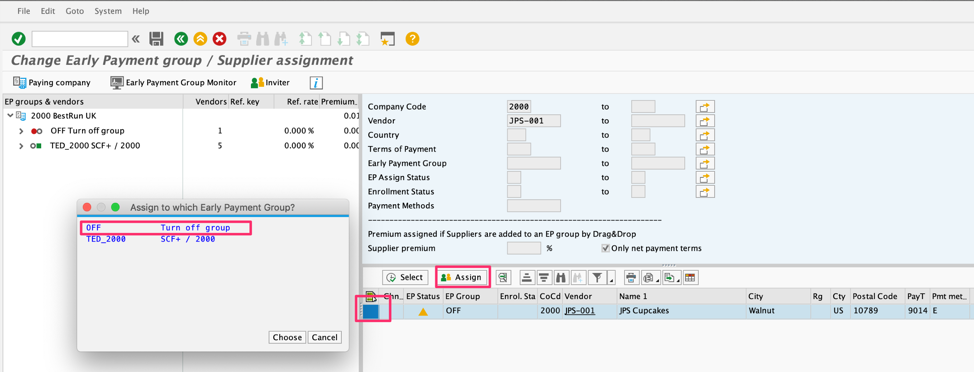Click the Sort ascending icon in the table toolbar
The height and width of the screenshot is (372, 974).
[x=527, y=278]
